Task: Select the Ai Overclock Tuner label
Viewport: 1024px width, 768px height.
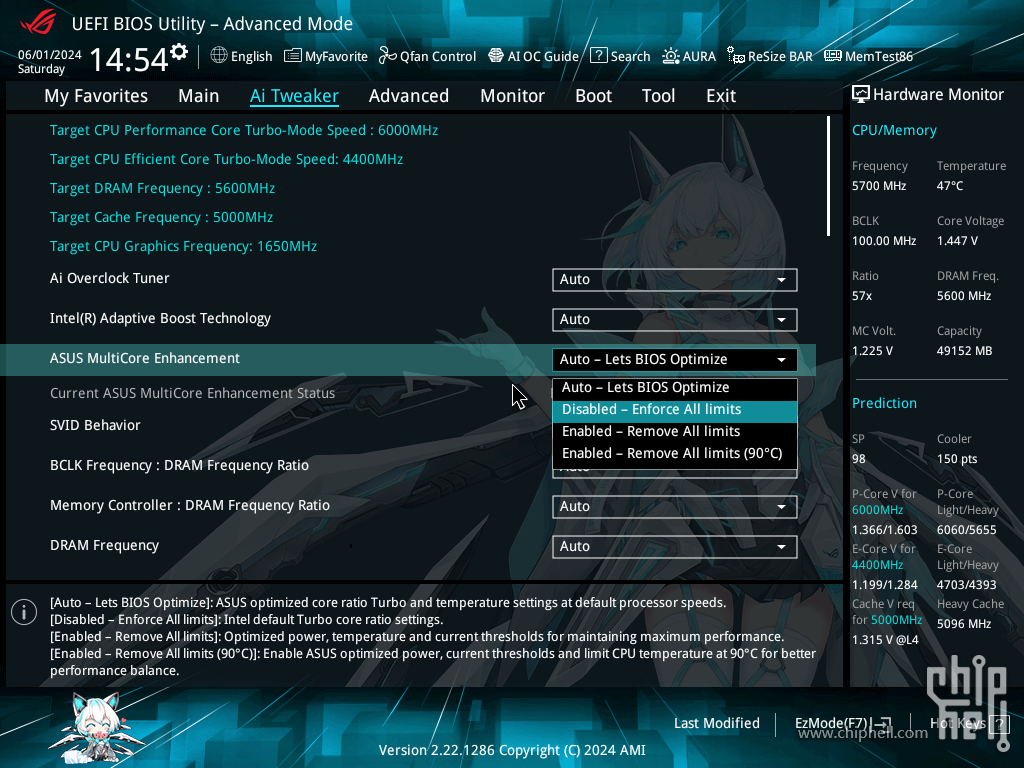Action: [x=110, y=278]
